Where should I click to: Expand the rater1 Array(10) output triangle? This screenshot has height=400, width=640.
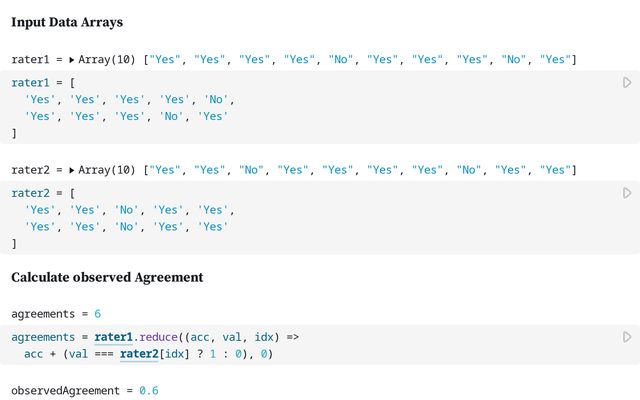tap(71, 60)
